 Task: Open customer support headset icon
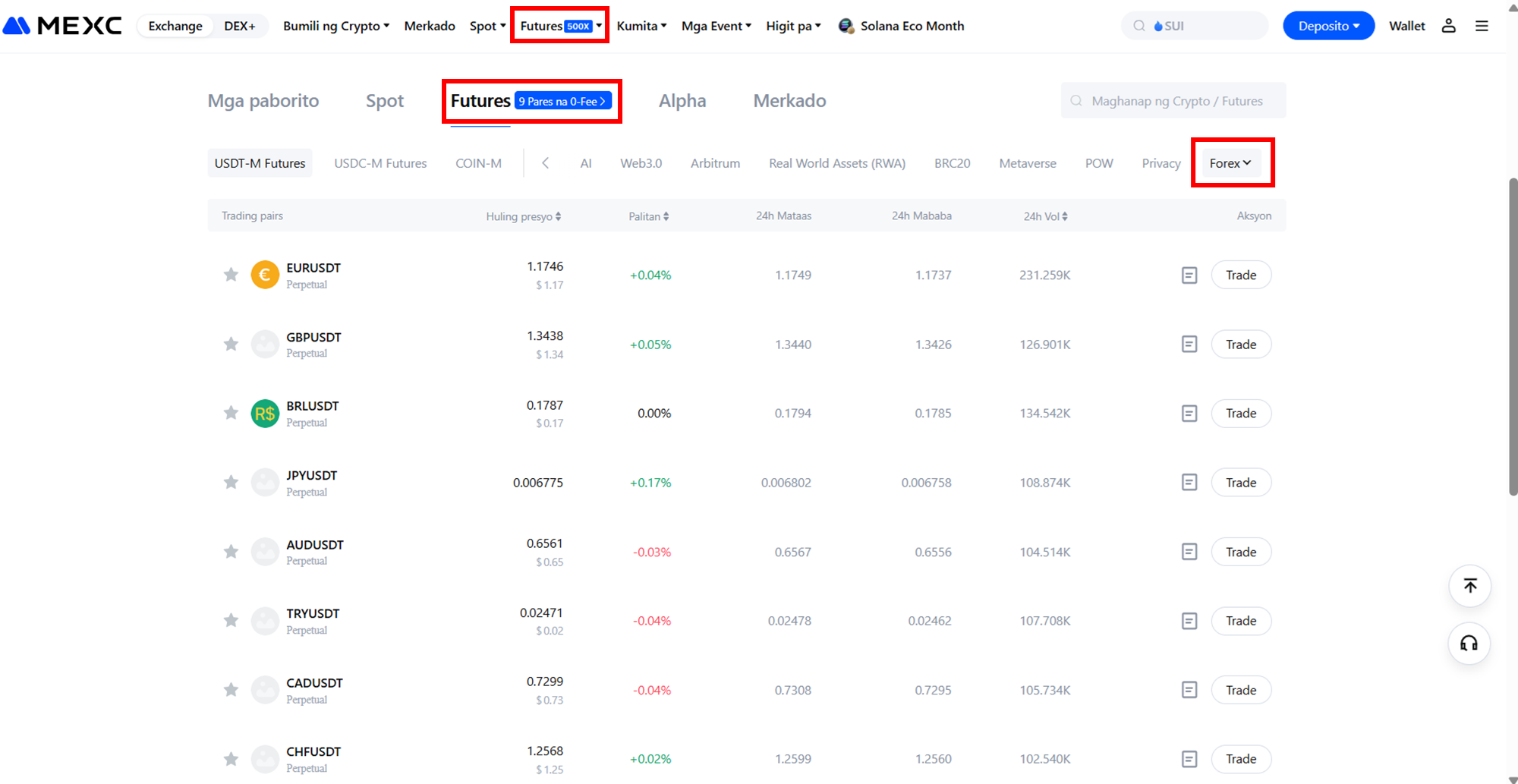point(1469,644)
